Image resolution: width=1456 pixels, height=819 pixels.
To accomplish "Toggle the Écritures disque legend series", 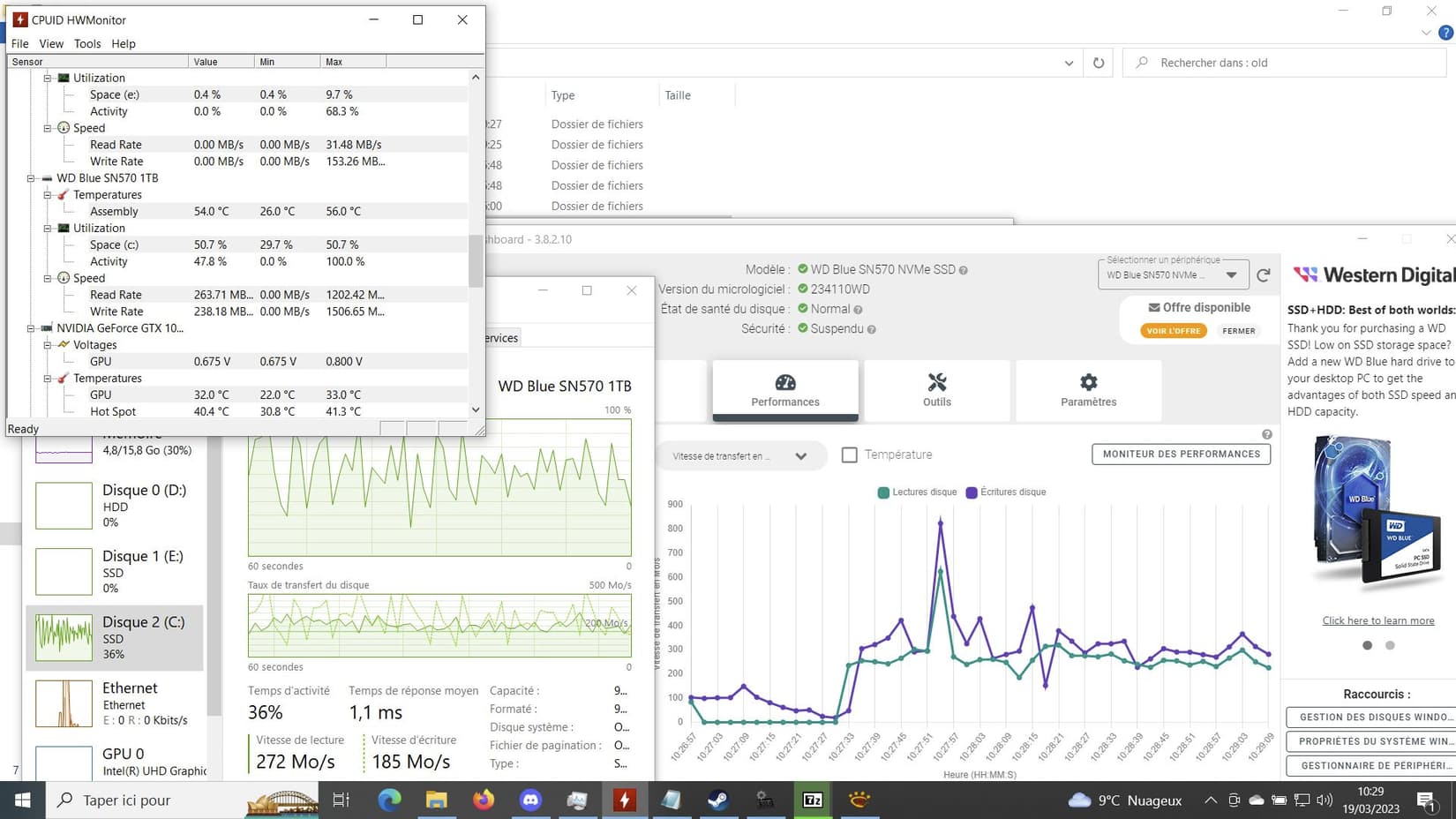I will pos(1006,492).
